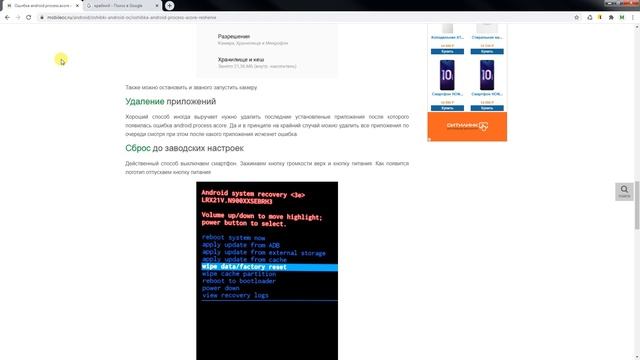Image resolution: width=640 pixels, height=360 pixels.
Task: Open the Chrome three-dot menu
Action: [633, 18]
